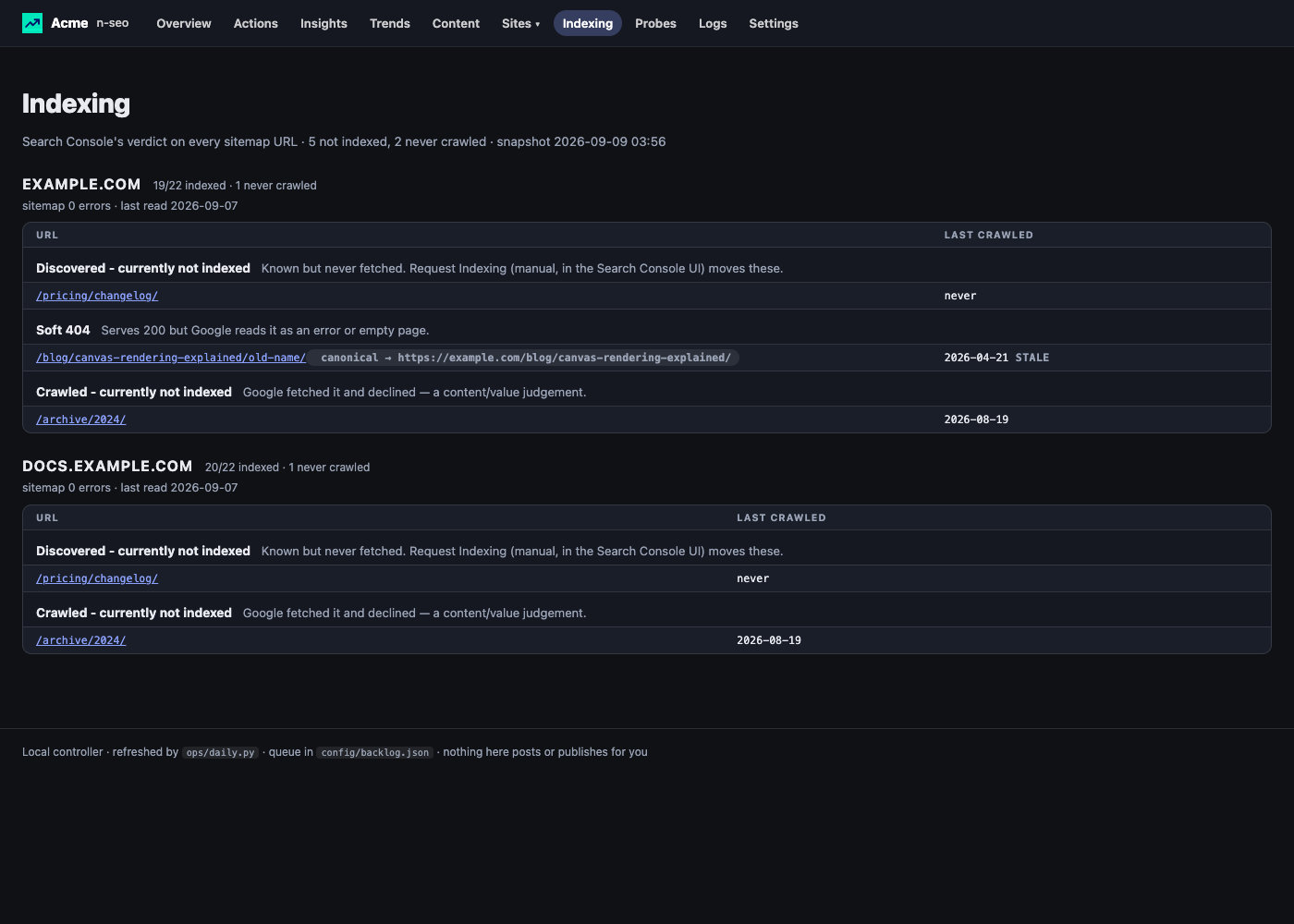
Task: Click the Acme brand name
Action: pos(69,23)
